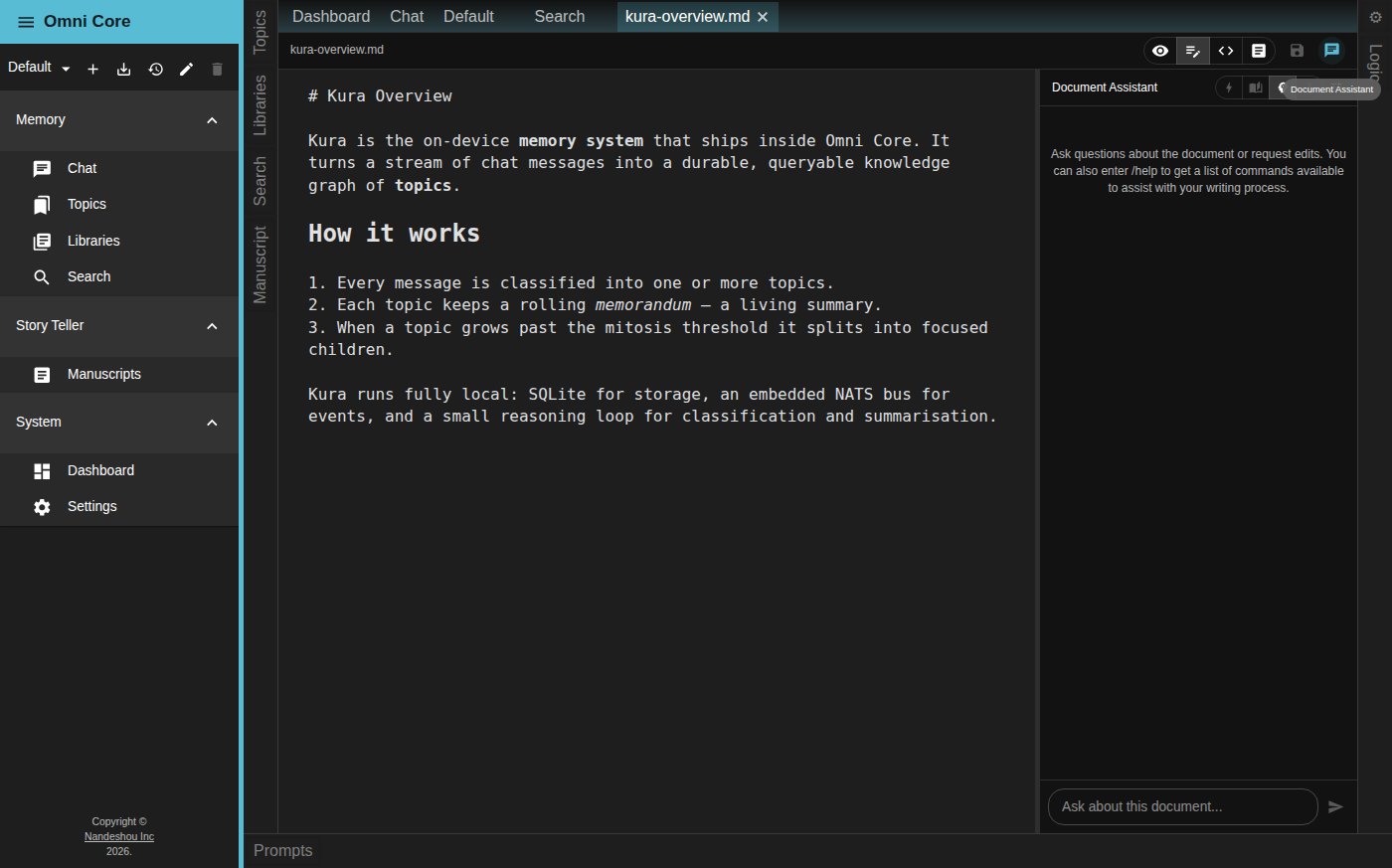Switch to the Default tab
The height and width of the screenshot is (868, 1392).
coord(468,16)
